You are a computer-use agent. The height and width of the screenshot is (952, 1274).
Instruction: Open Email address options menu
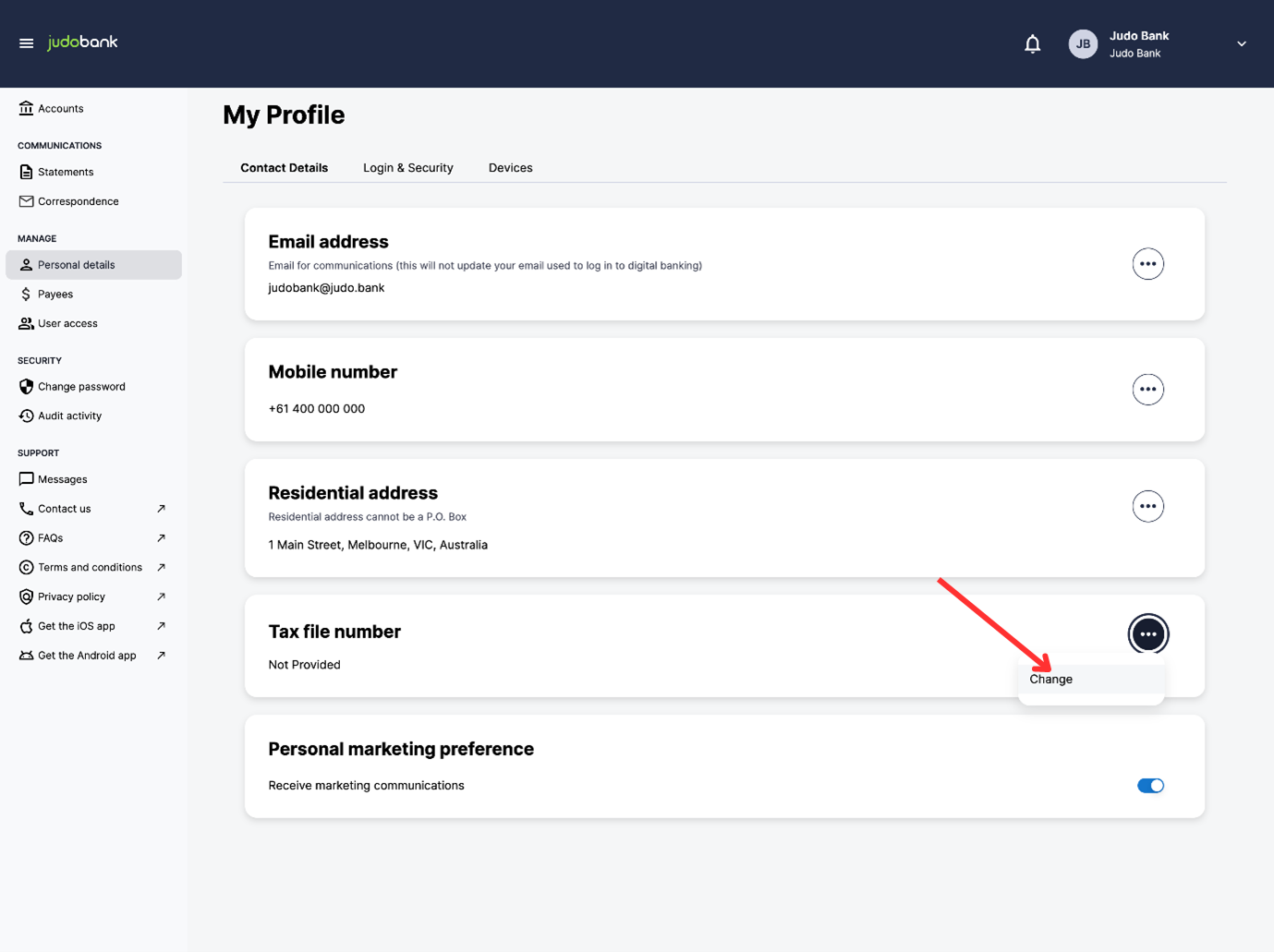coord(1147,264)
